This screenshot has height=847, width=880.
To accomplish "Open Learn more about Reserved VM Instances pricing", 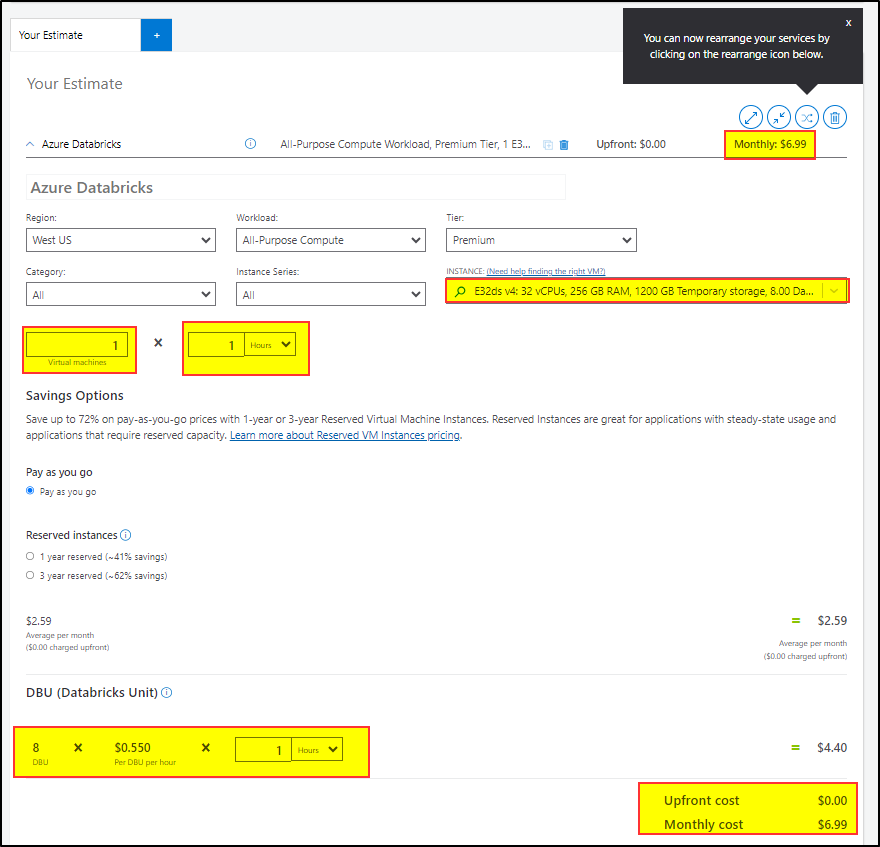I will click(345, 435).
